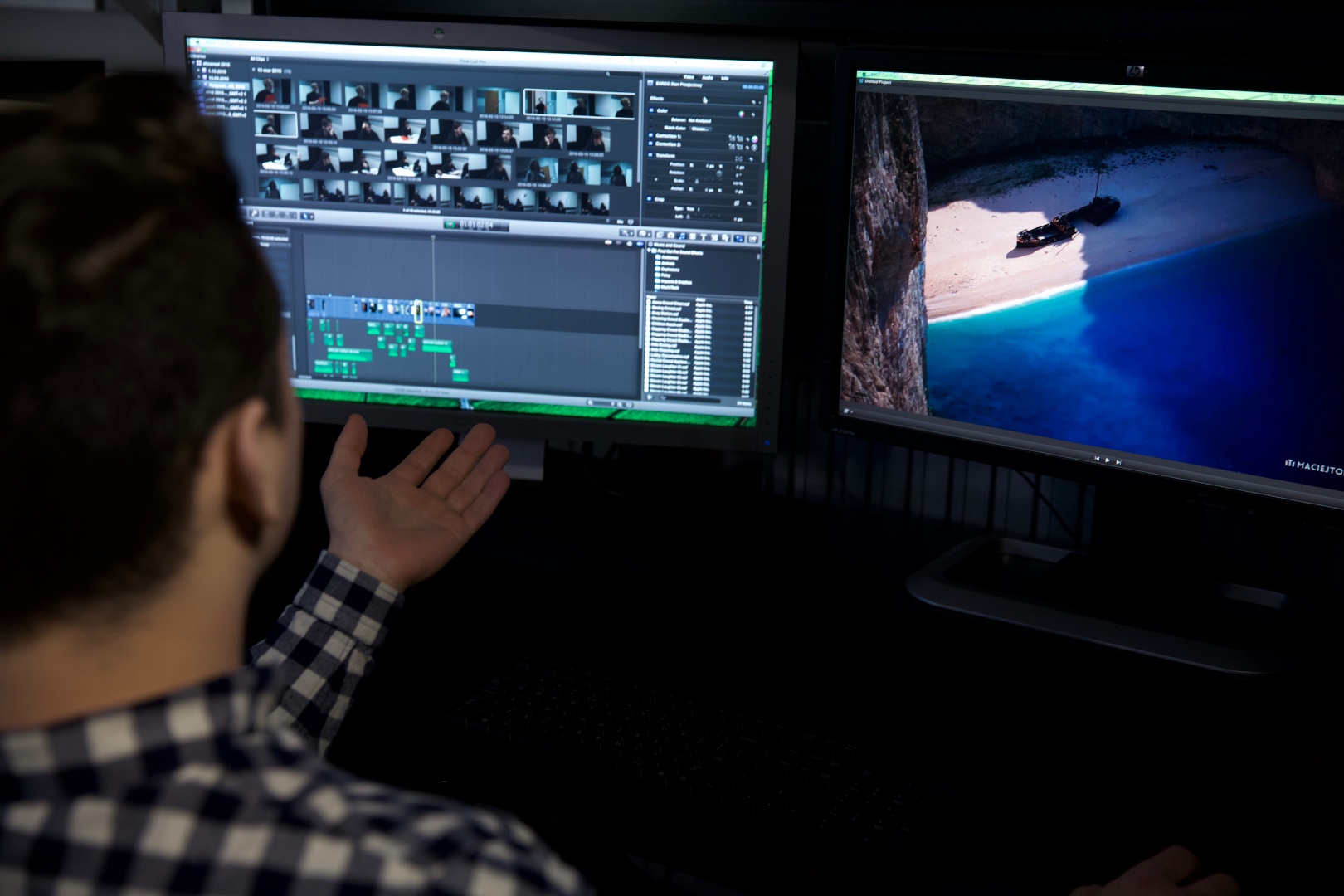This screenshot has height=896, width=1344.
Task: Open the Info tab in the inspector
Action: [725, 78]
